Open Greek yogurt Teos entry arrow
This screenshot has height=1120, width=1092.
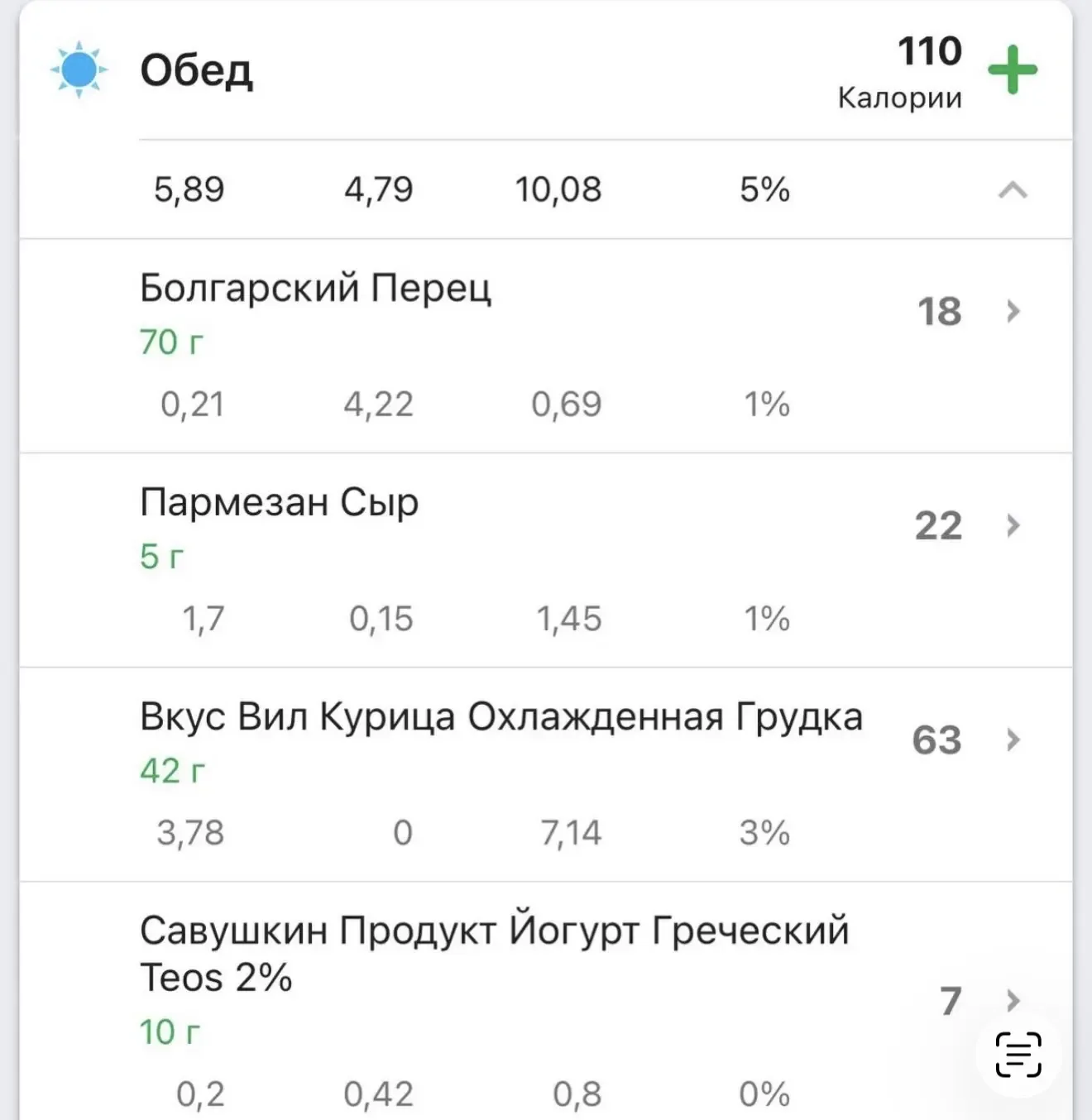1013,1001
